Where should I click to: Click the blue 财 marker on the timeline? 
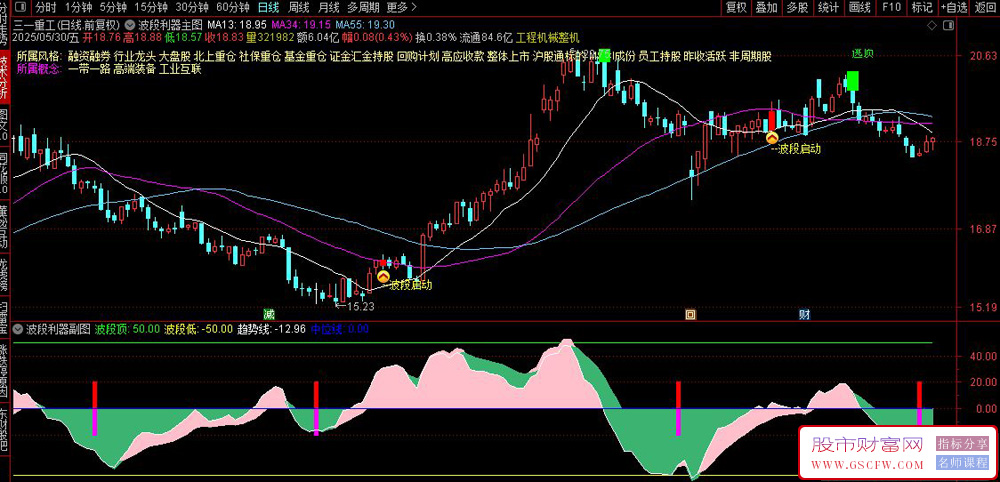[805, 314]
